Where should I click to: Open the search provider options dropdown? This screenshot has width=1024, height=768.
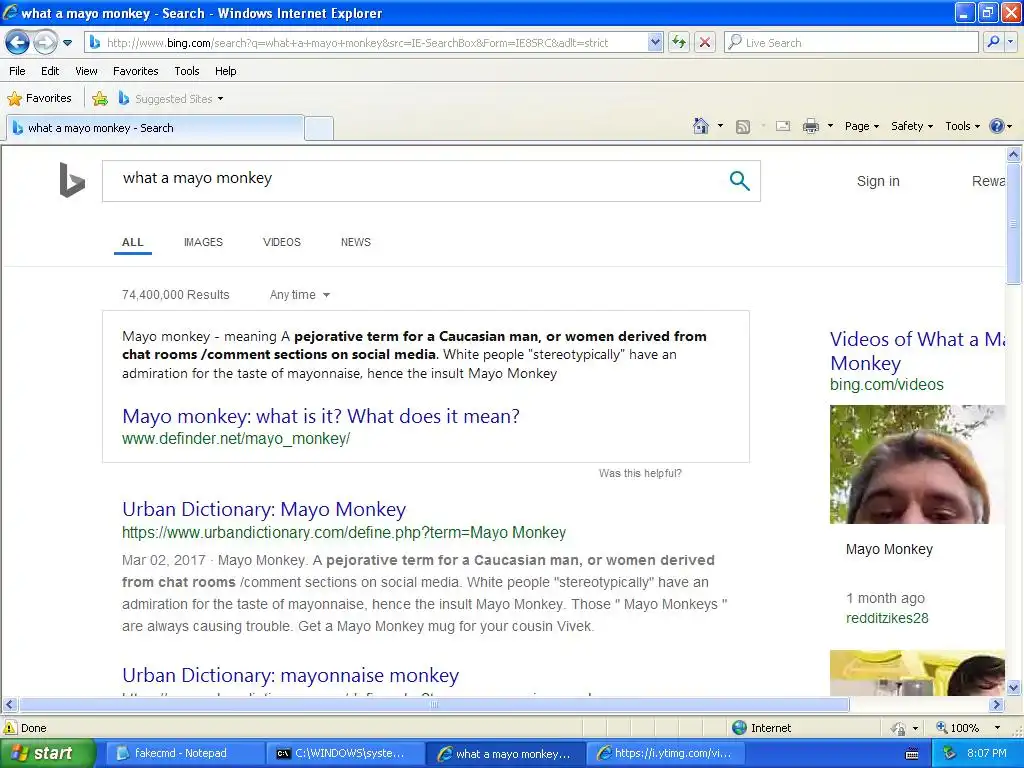tap(1010, 42)
